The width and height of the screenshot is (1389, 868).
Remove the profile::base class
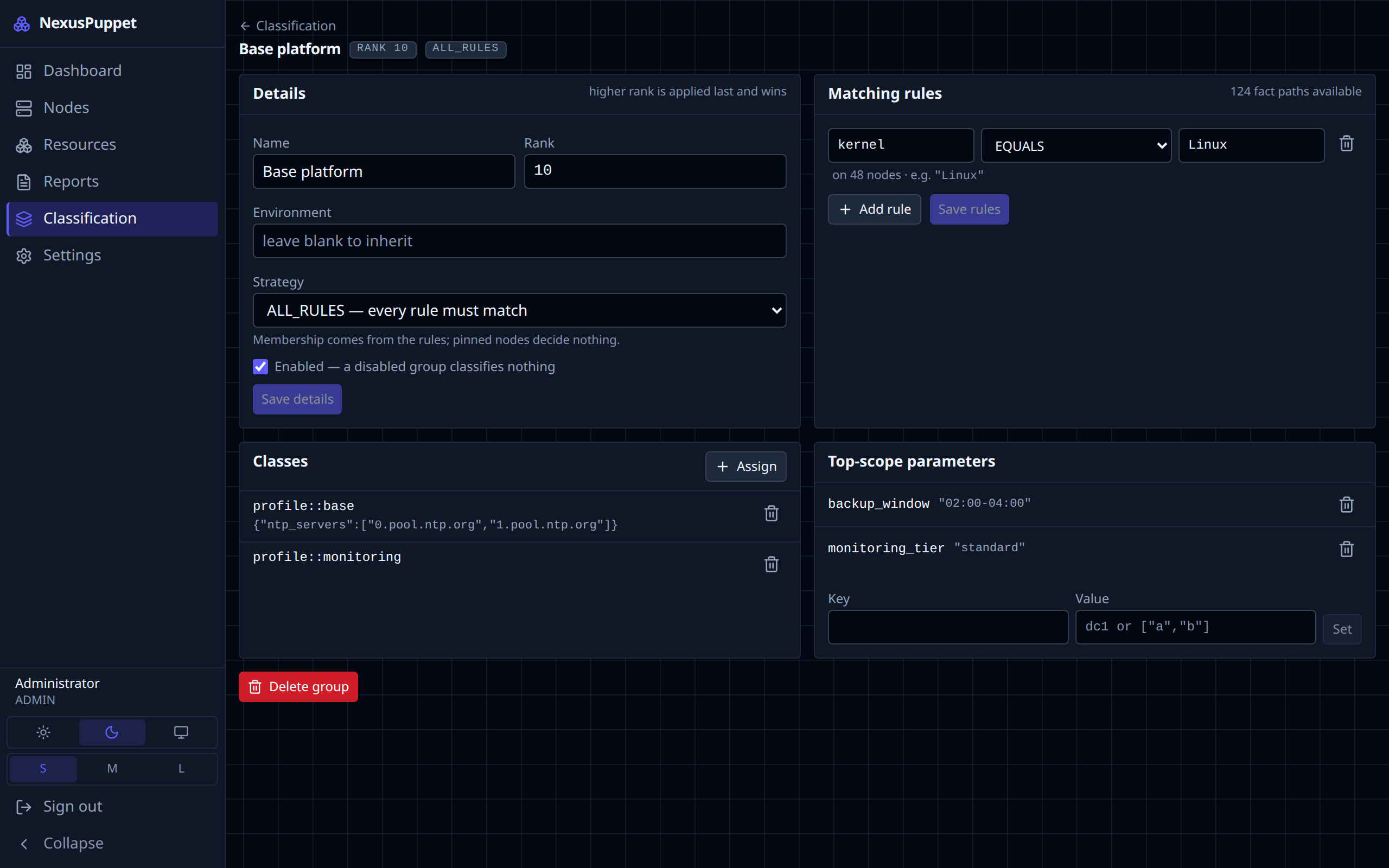[x=771, y=513]
